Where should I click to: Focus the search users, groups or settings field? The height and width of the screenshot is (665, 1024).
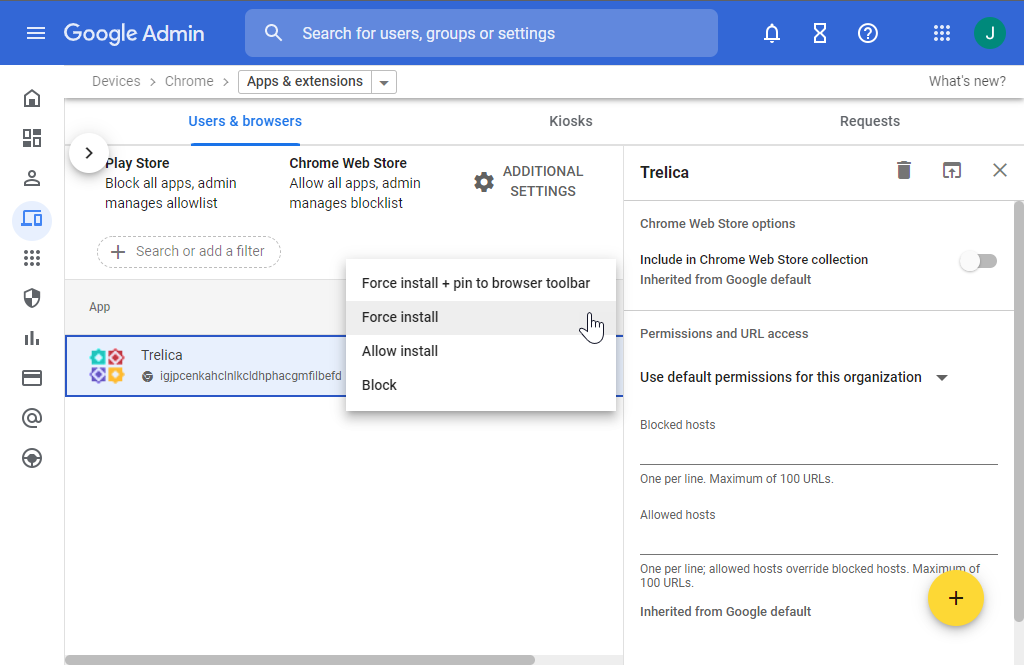click(481, 33)
